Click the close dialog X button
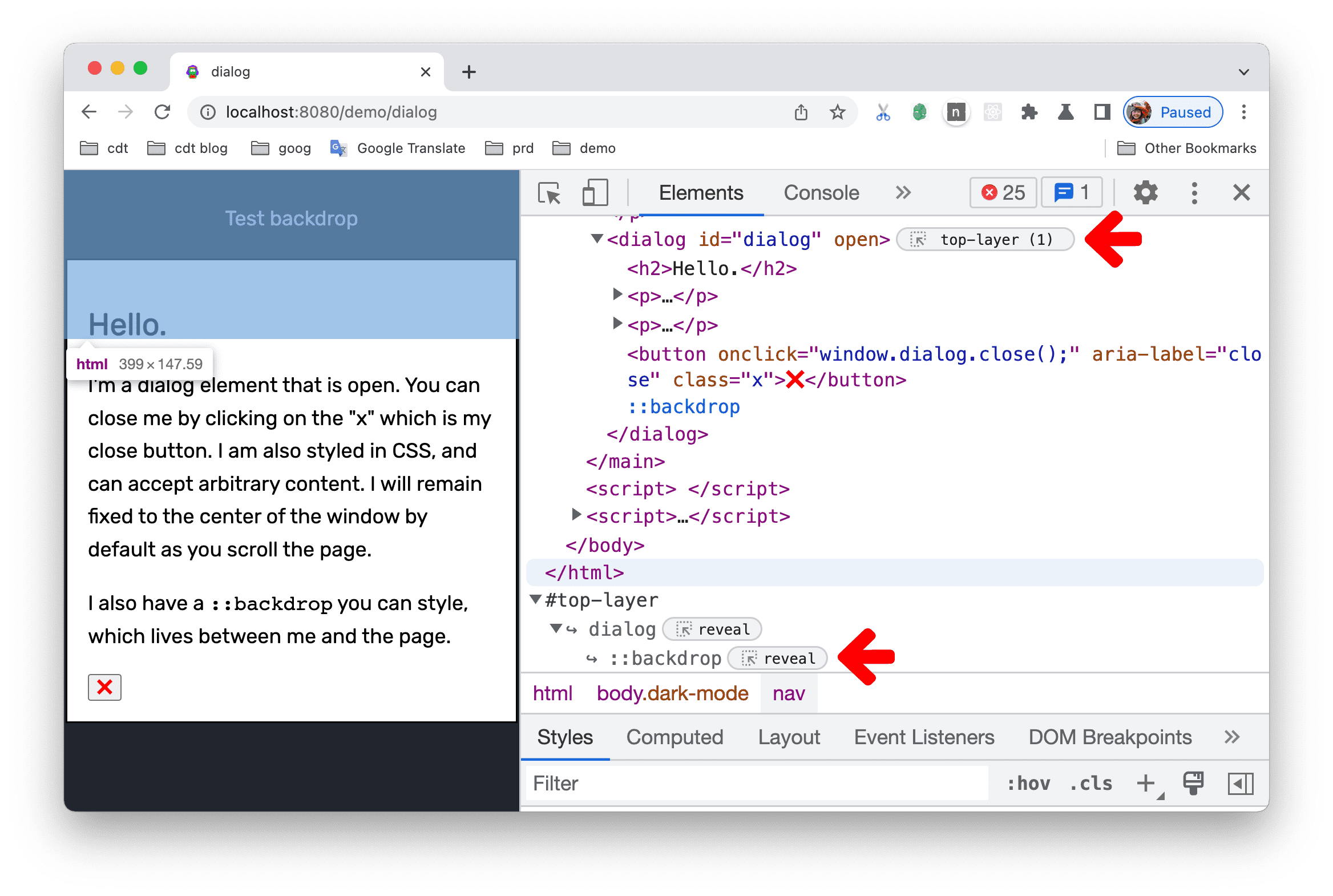1333x896 pixels. (105, 686)
